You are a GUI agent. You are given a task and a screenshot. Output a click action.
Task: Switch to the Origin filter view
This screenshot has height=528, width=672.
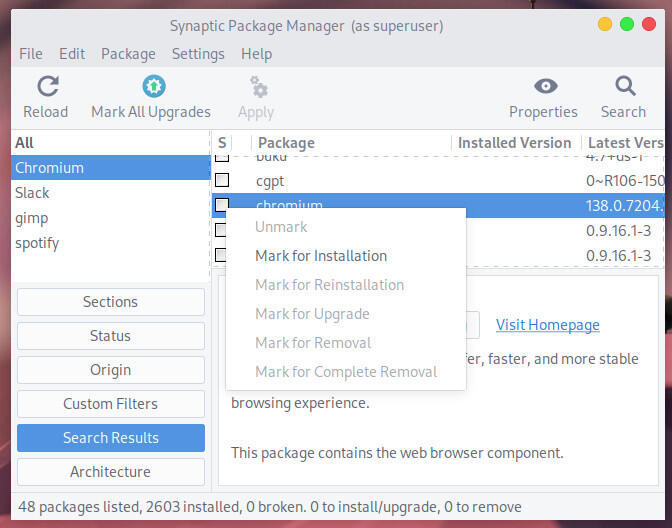coord(110,370)
